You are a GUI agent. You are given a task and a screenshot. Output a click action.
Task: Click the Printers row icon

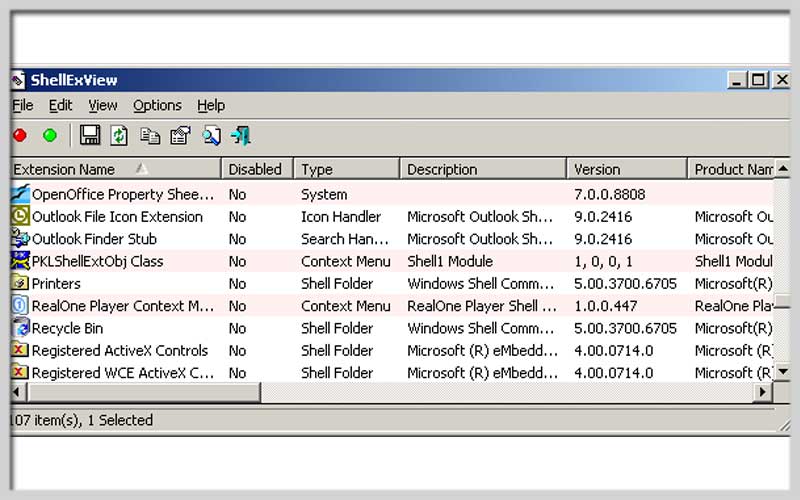click(20, 283)
